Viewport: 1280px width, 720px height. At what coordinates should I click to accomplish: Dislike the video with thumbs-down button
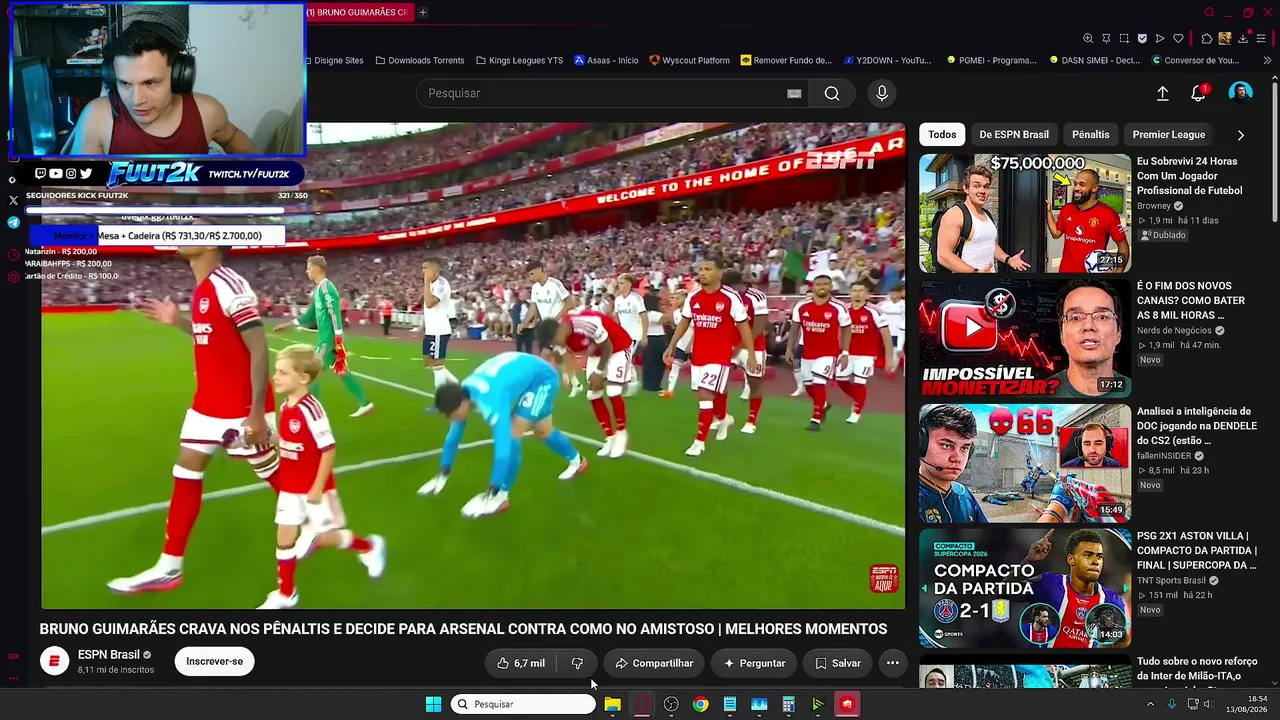577,663
